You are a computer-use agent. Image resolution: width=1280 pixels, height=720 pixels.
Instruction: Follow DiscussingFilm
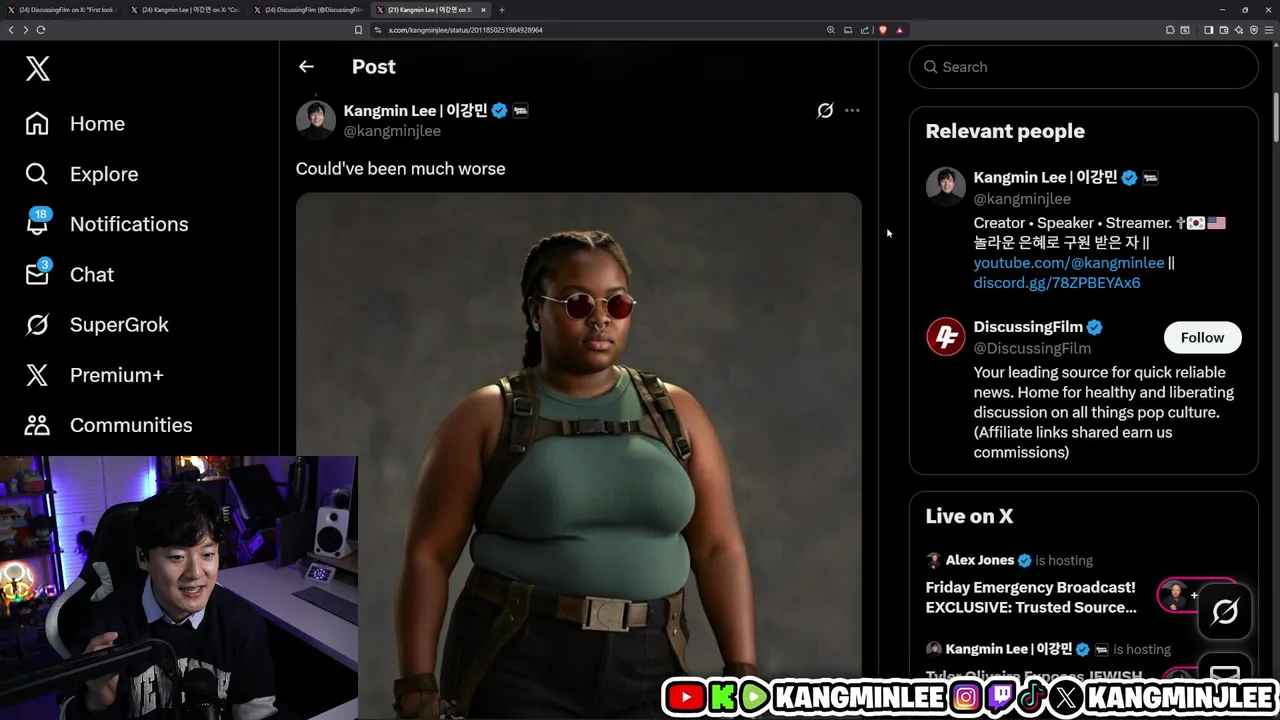point(1202,338)
